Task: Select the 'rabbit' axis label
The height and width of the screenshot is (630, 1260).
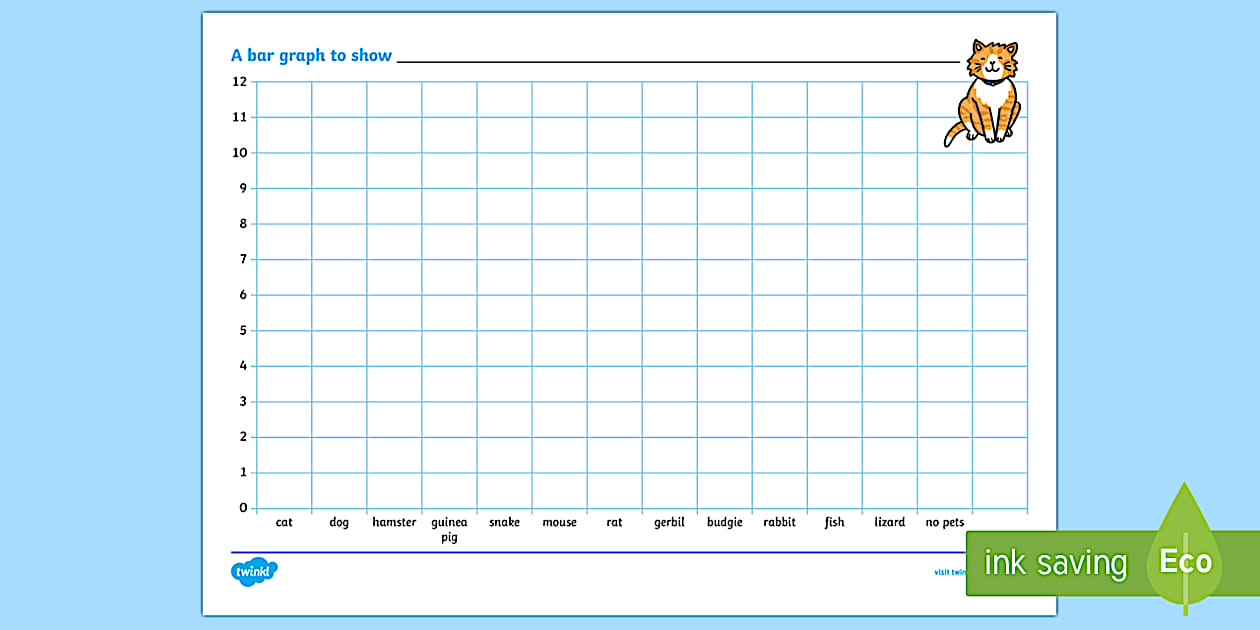Action: click(x=779, y=522)
